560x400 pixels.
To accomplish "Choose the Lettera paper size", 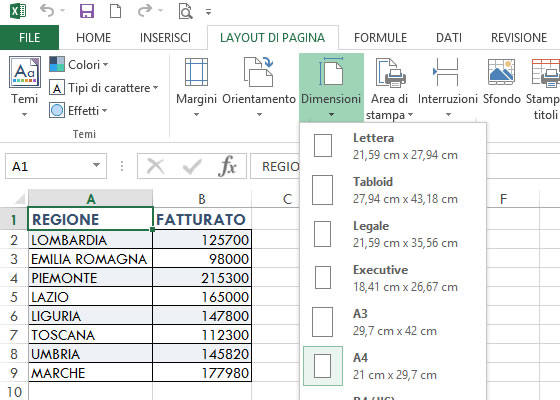I will pyautogui.click(x=393, y=146).
